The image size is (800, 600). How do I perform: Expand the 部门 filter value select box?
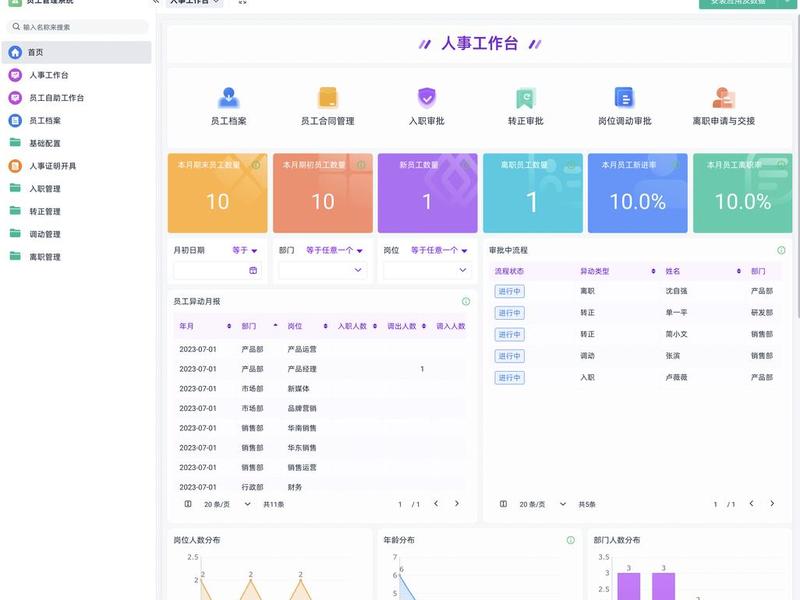point(322,270)
